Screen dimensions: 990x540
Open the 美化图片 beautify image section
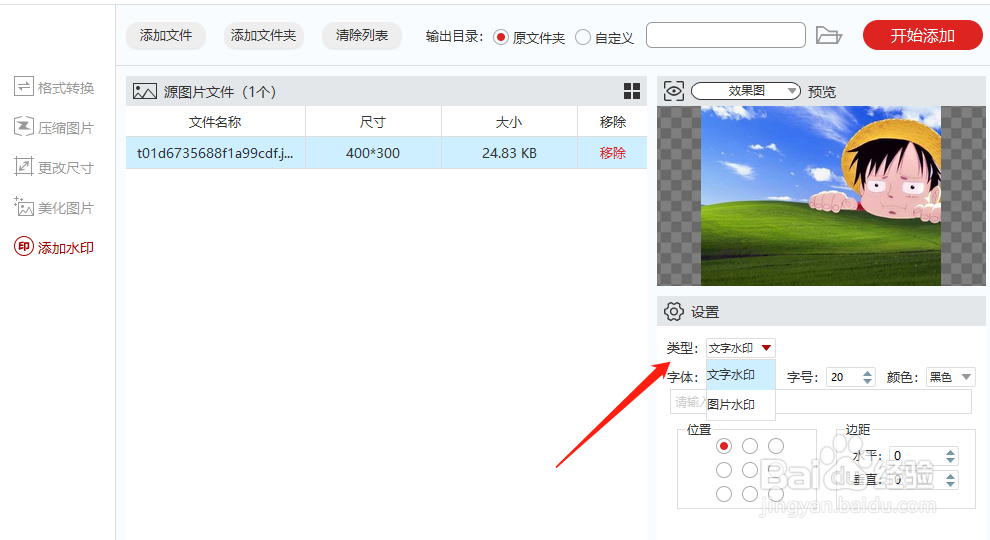[54, 208]
